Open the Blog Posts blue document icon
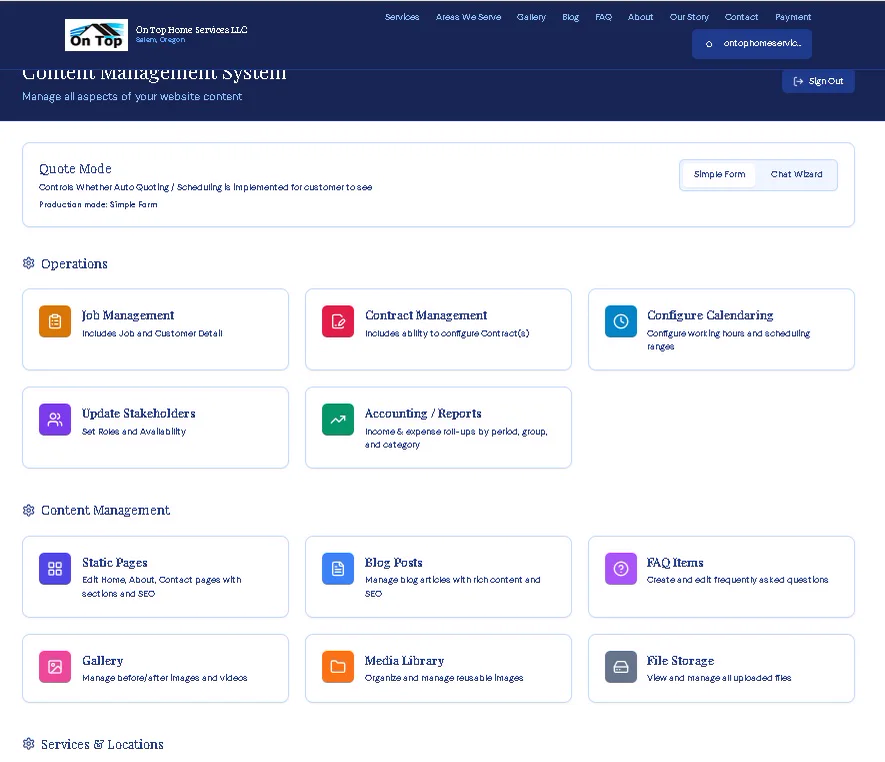The height and width of the screenshot is (762, 885). (x=338, y=568)
